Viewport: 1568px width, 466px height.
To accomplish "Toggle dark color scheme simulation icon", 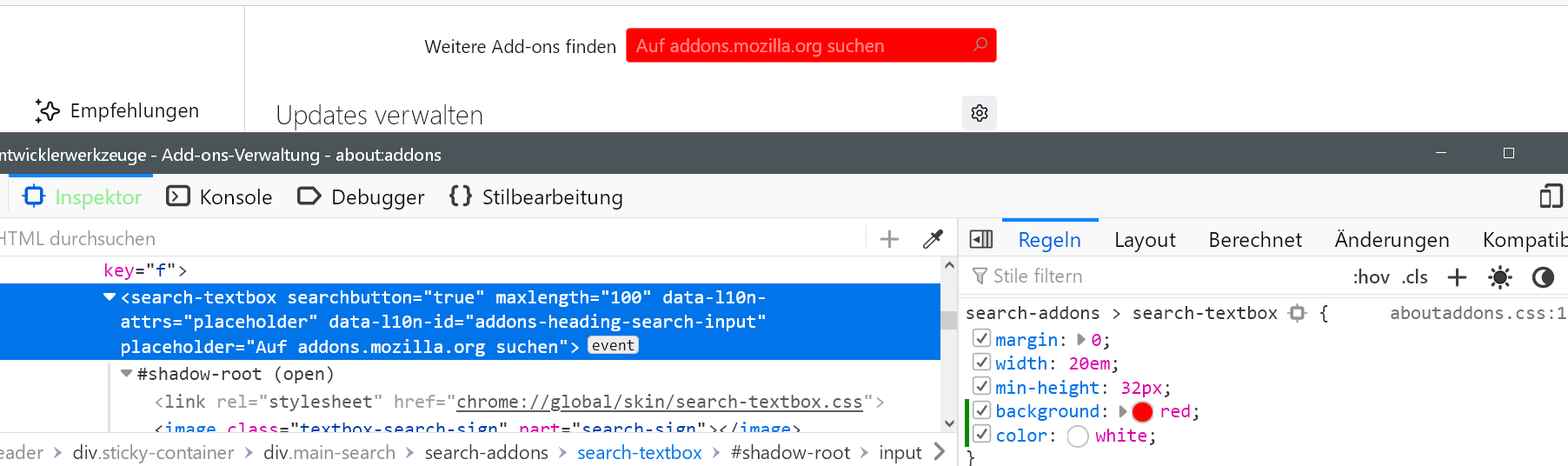I will 1543,277.
